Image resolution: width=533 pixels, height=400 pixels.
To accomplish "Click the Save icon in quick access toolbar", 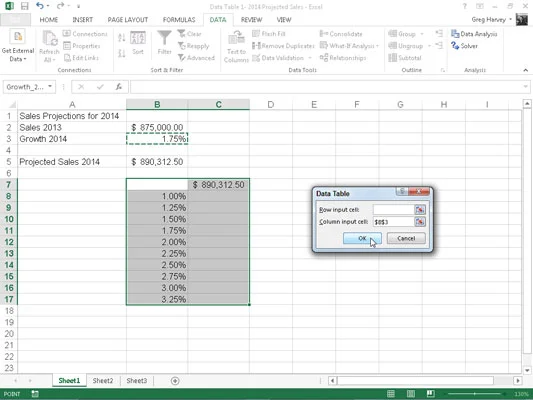I will (24, 6).
